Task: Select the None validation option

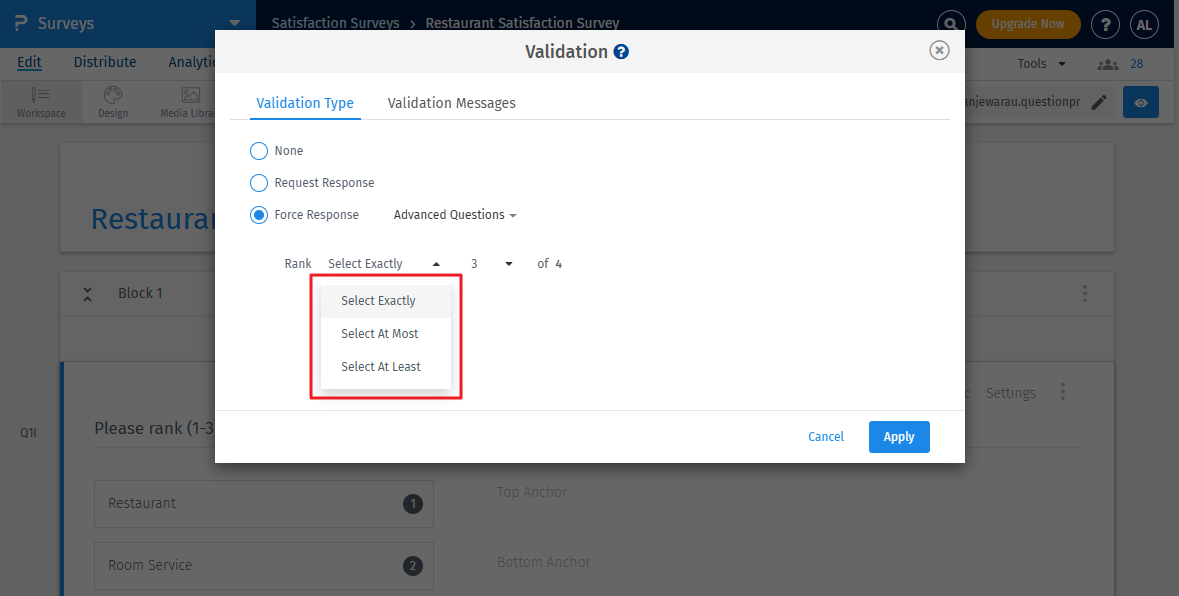Action: pyautogui.click(x=259, y=150)
